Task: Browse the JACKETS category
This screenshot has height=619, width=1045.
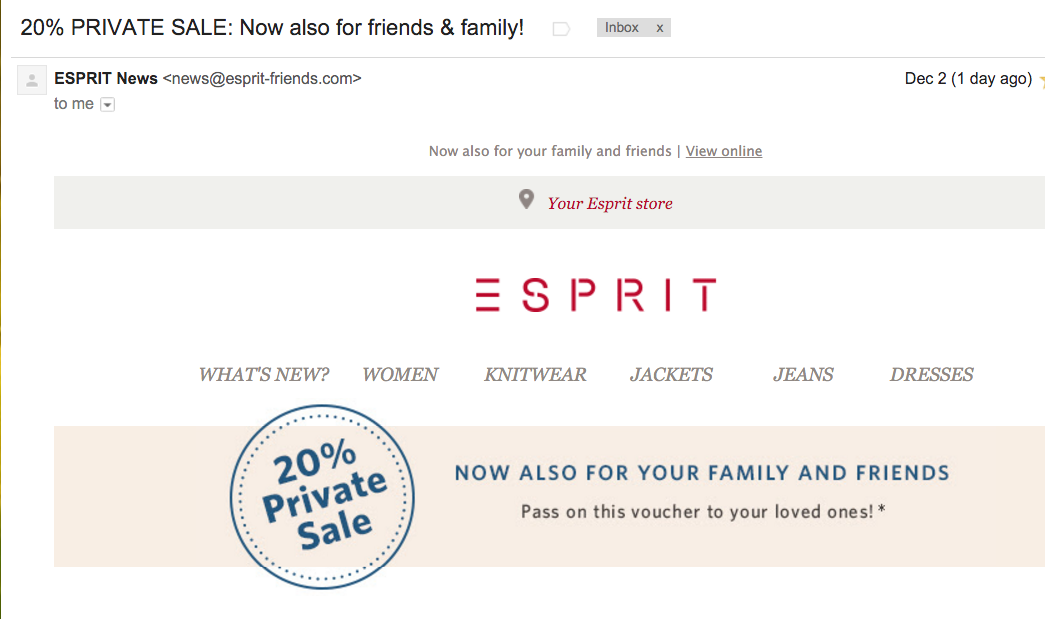Action: [671, 375]
